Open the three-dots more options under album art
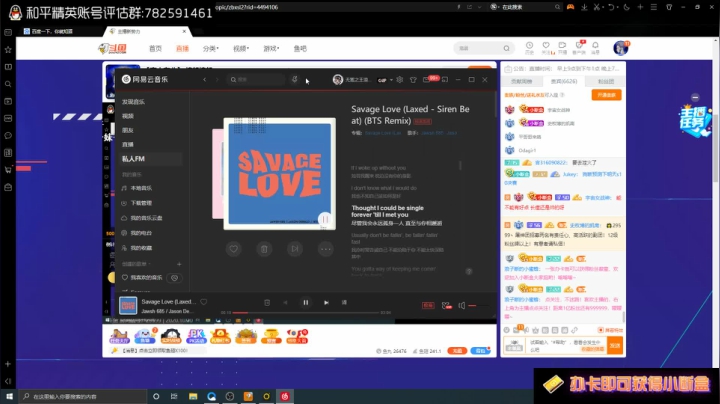 click(x=326, y=249)
